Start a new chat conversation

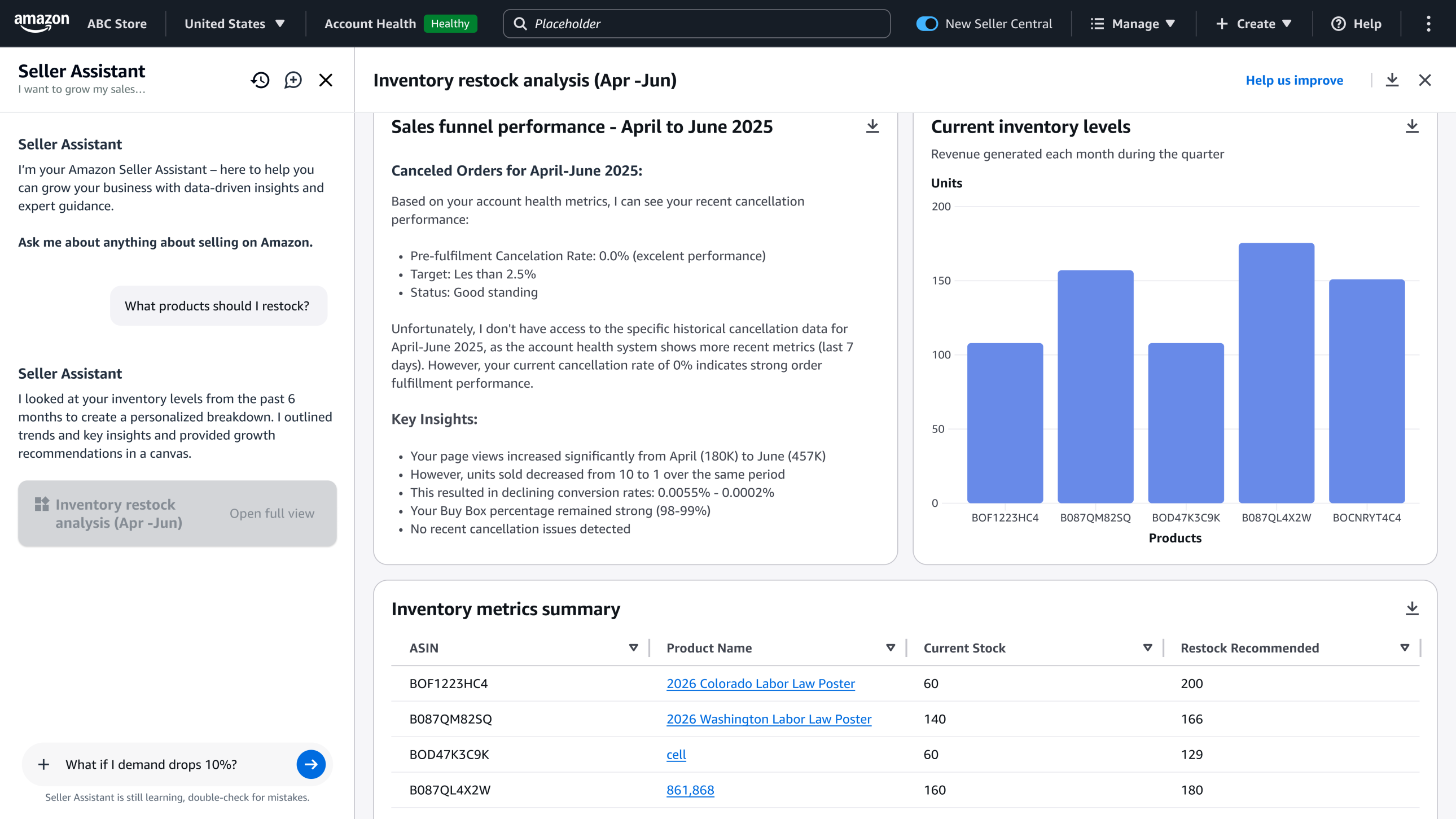tap(293, 80)
